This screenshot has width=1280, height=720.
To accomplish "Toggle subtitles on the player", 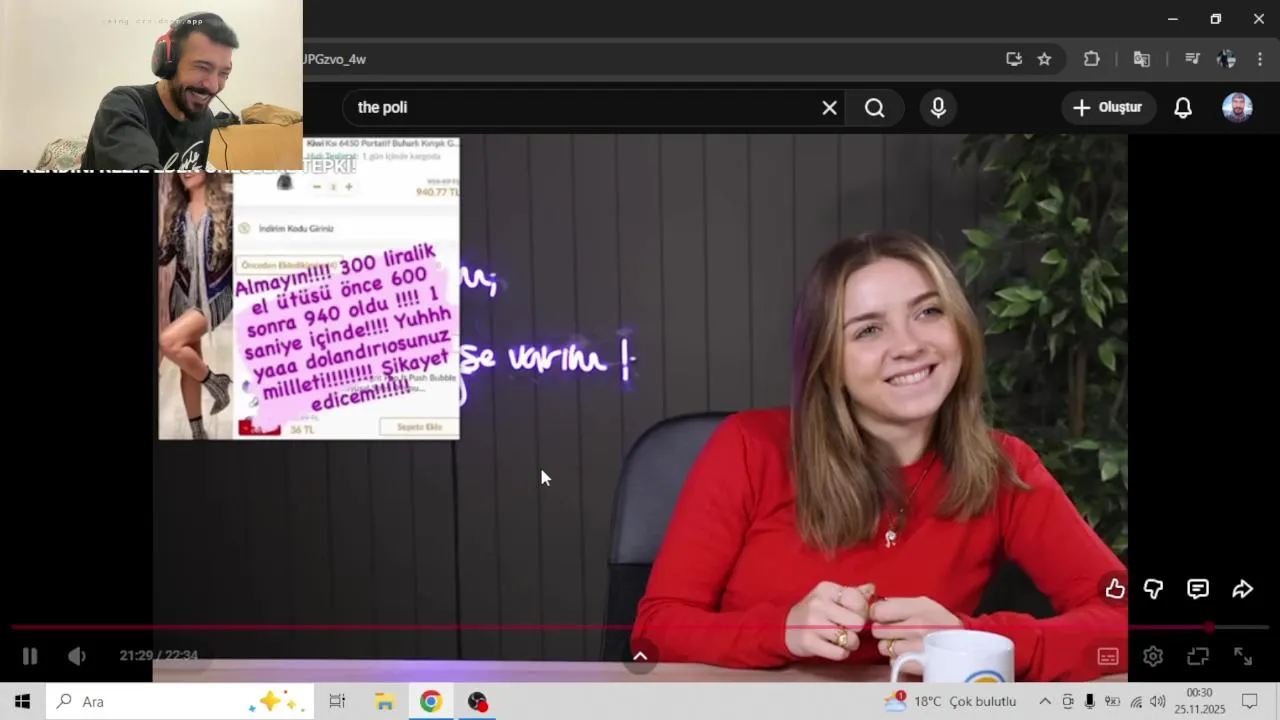I will point(1108,656).
